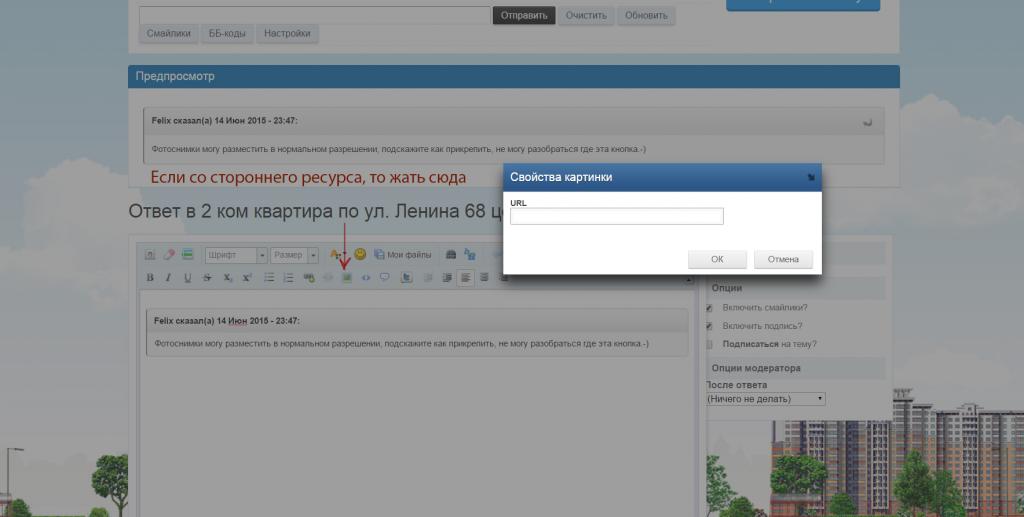Viewport: 1024px width, 517px height.
Task: Click the superscript icon
Action: point(247,277)
